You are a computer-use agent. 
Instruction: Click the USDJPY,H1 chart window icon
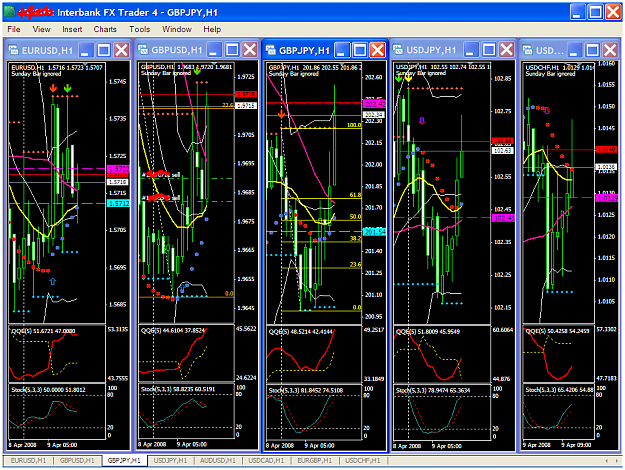398,50
